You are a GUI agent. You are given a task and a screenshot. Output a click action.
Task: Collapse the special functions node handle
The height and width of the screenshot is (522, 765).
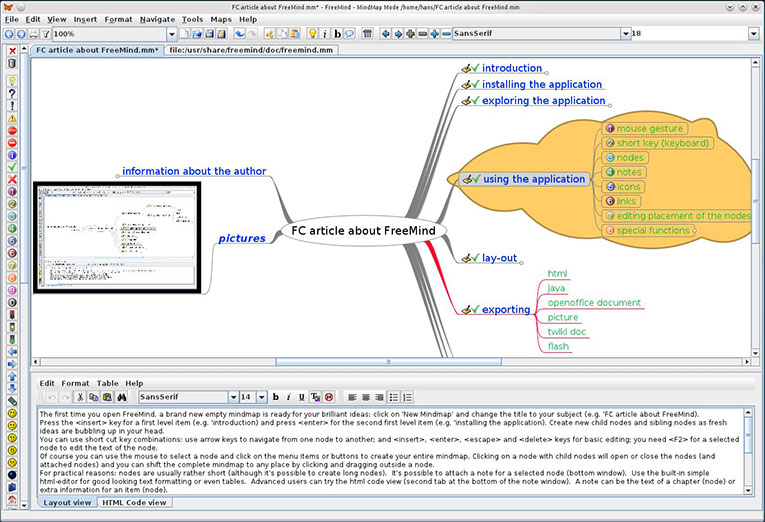694,230
